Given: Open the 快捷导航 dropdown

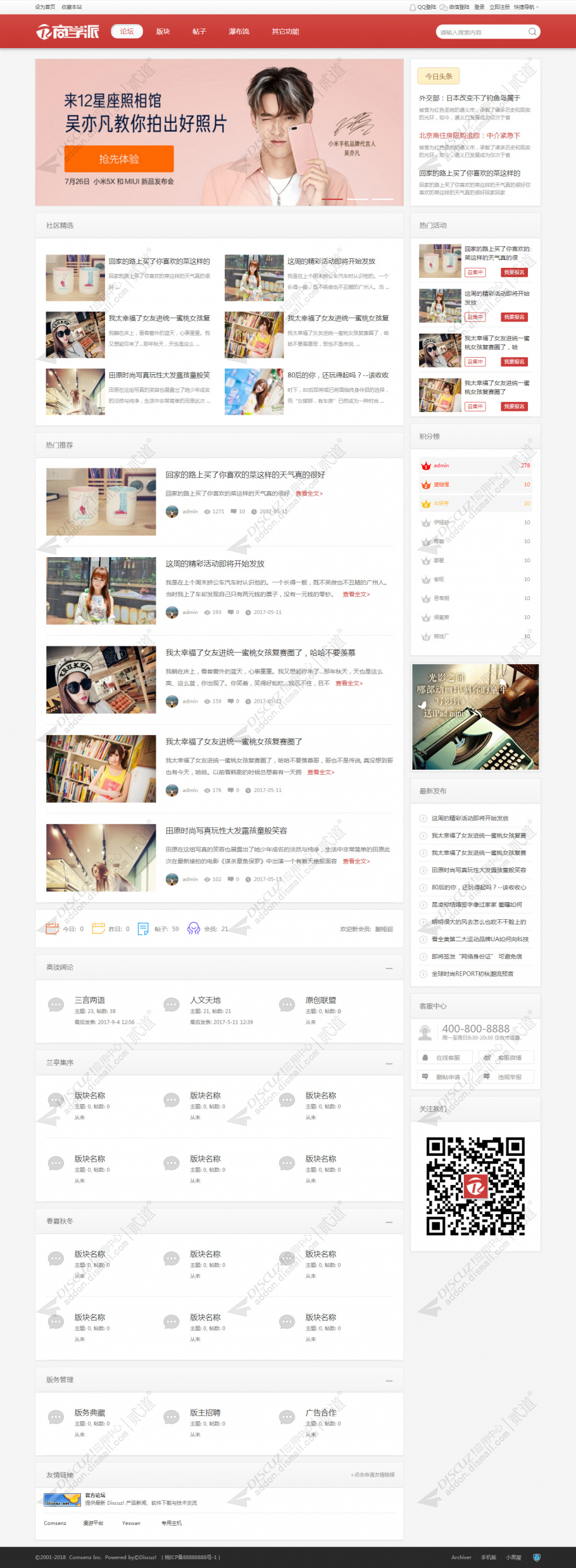Looking at the screenshot, I should point(527,7).
